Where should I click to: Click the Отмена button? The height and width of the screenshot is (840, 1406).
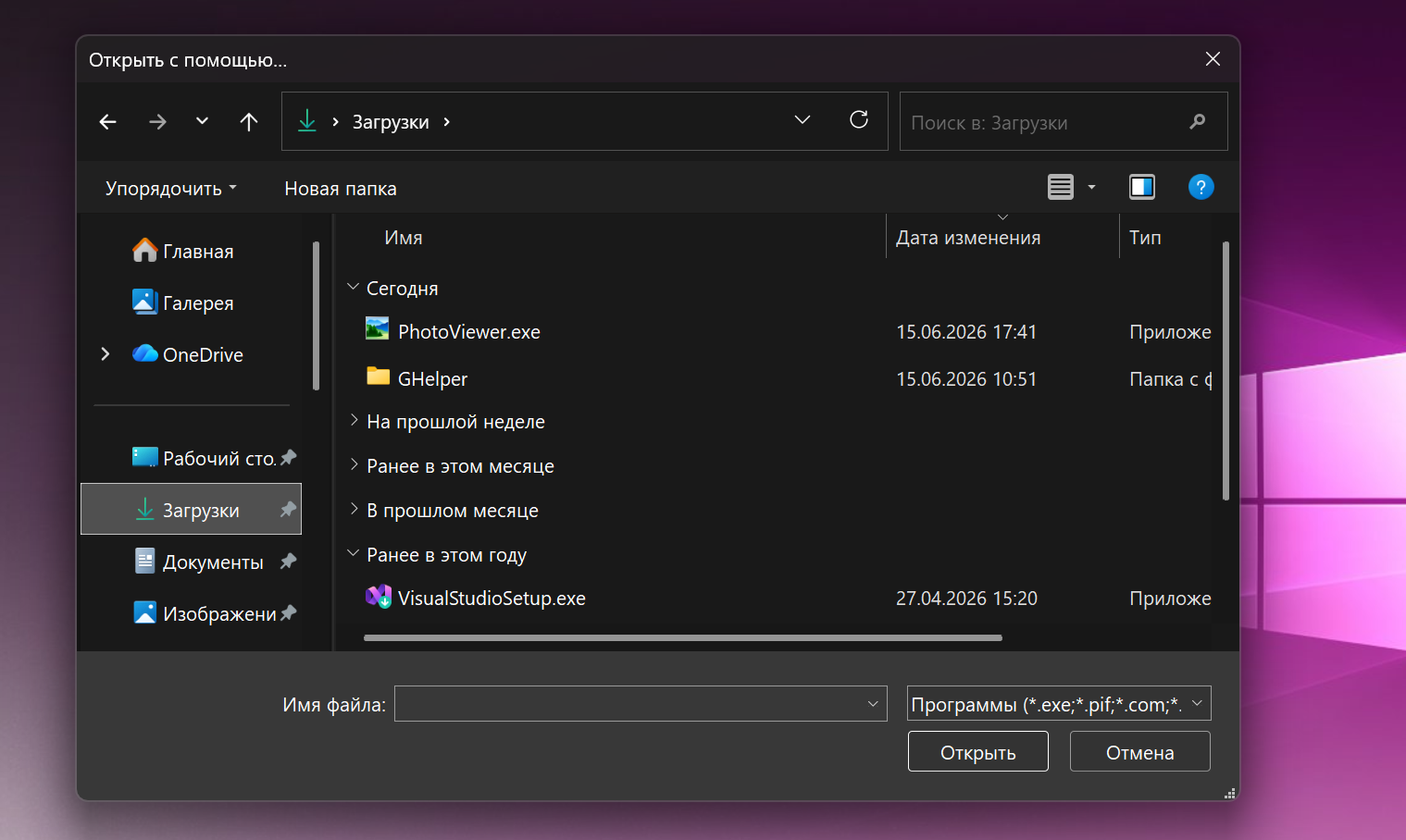(1140, 752)
